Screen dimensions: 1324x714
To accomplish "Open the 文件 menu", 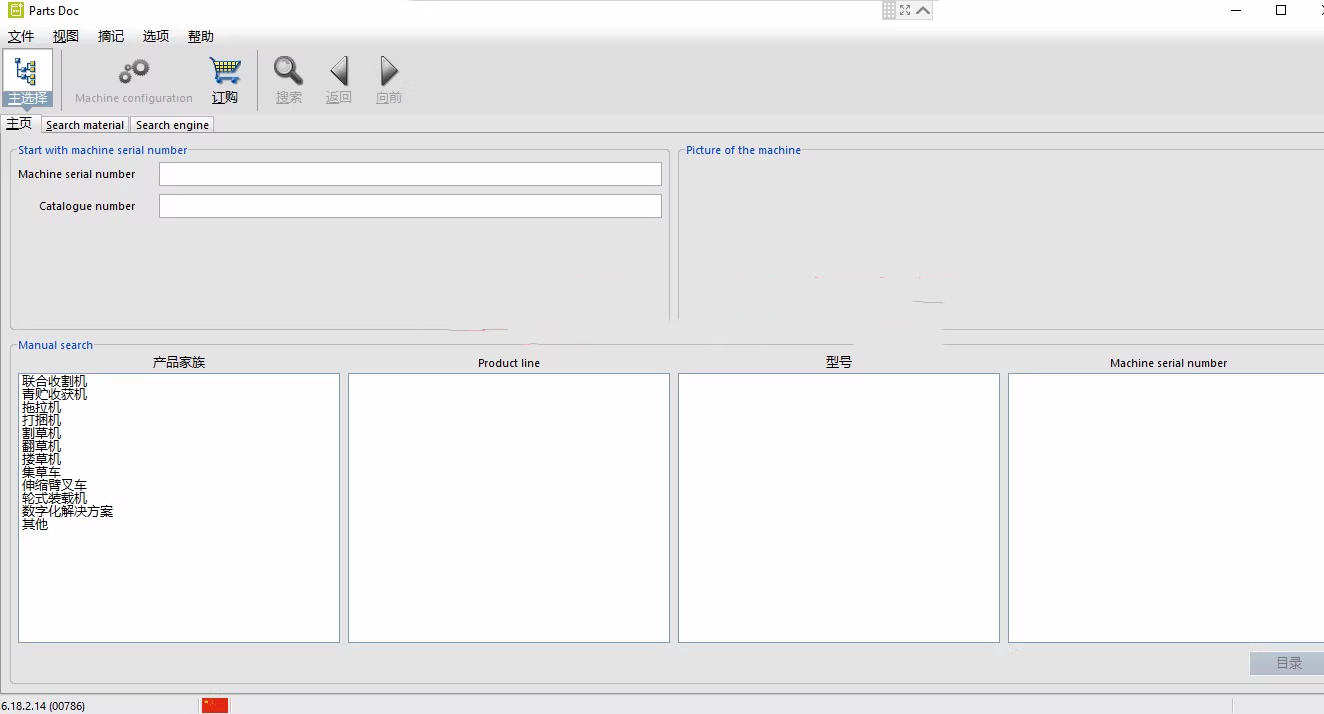I will [x=21, y=36].
